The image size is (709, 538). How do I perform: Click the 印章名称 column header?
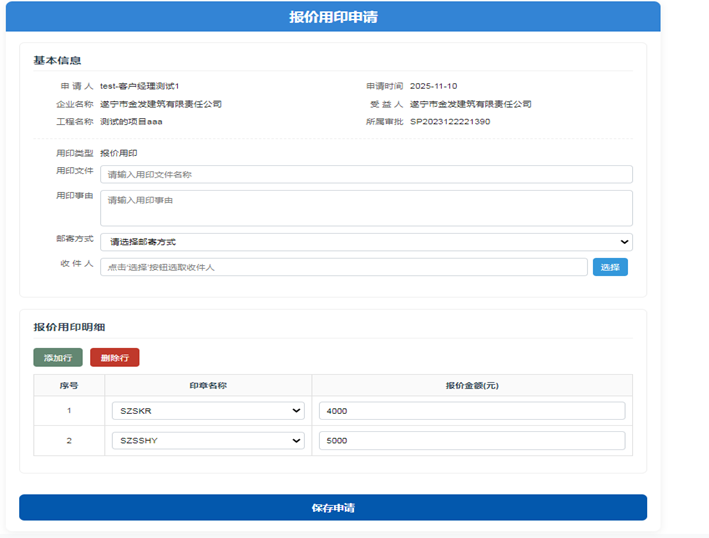click(x=208, y=385)
